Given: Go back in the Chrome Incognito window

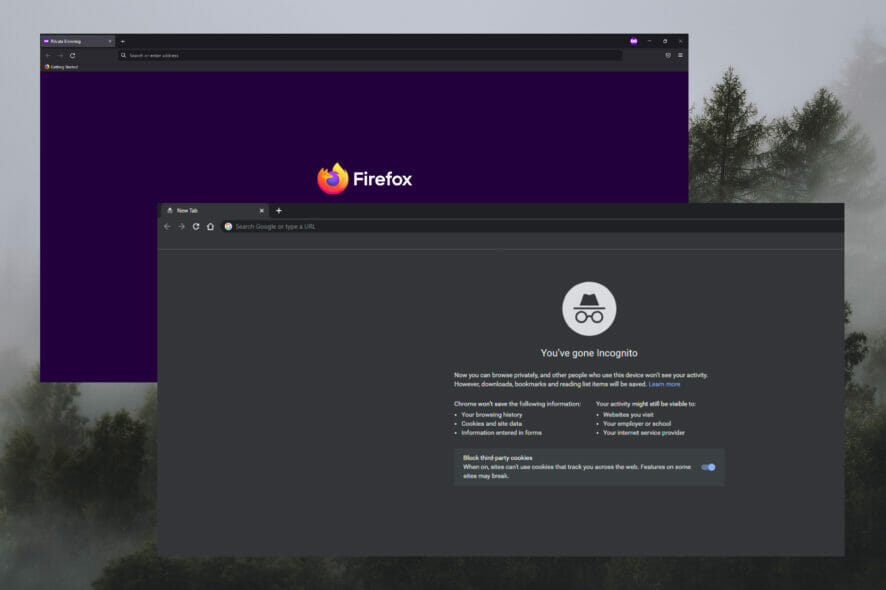Looking at the screenshot, I should 167,227.
